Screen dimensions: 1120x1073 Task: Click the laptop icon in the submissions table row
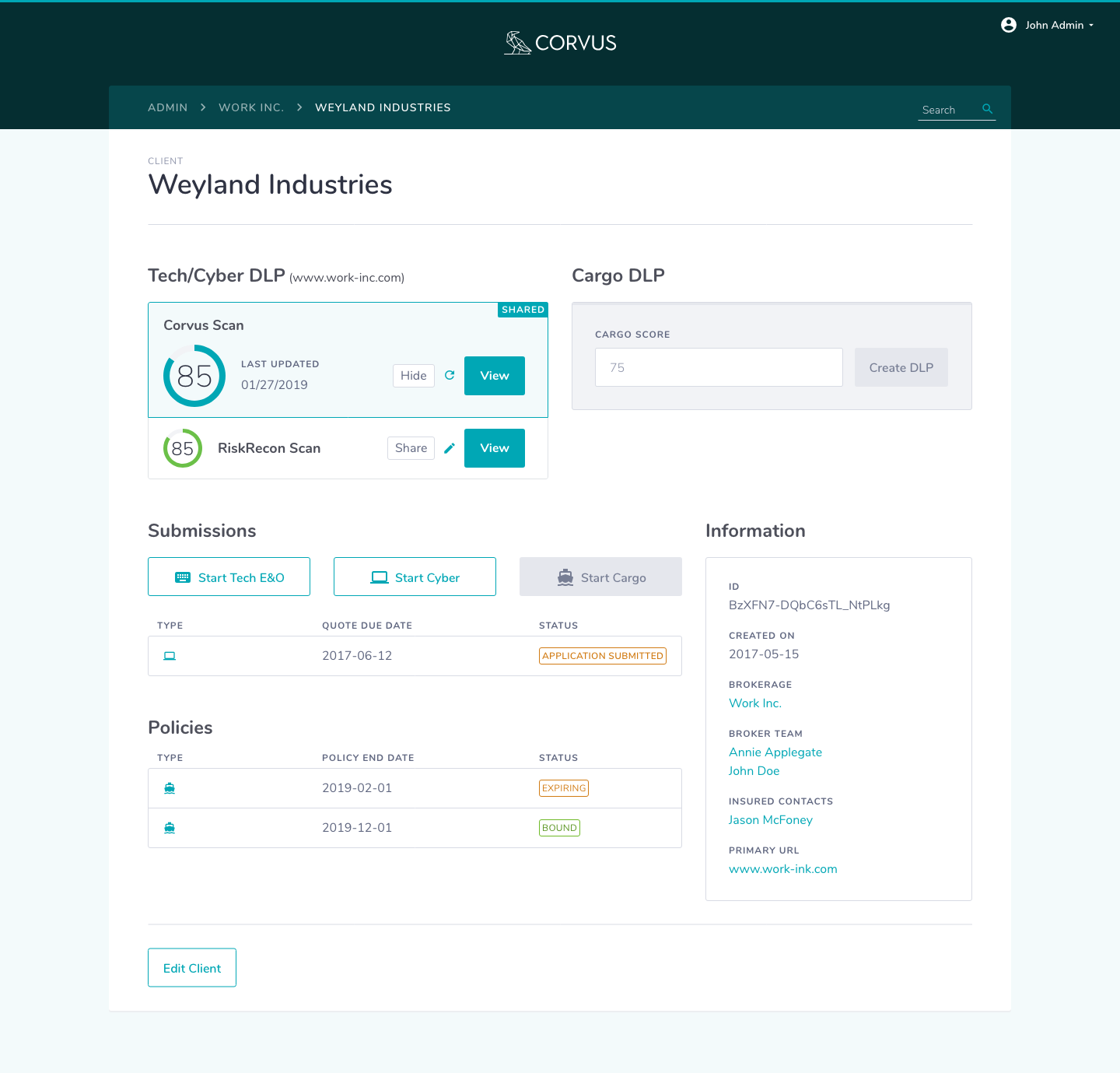[x=170, y=655]
